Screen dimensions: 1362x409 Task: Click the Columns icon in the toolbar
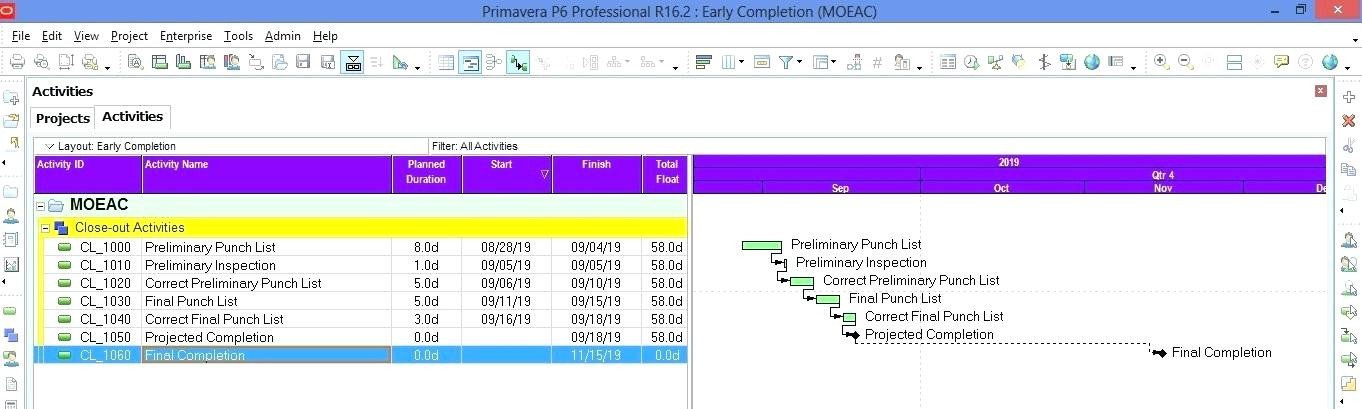tap(729, 62)
